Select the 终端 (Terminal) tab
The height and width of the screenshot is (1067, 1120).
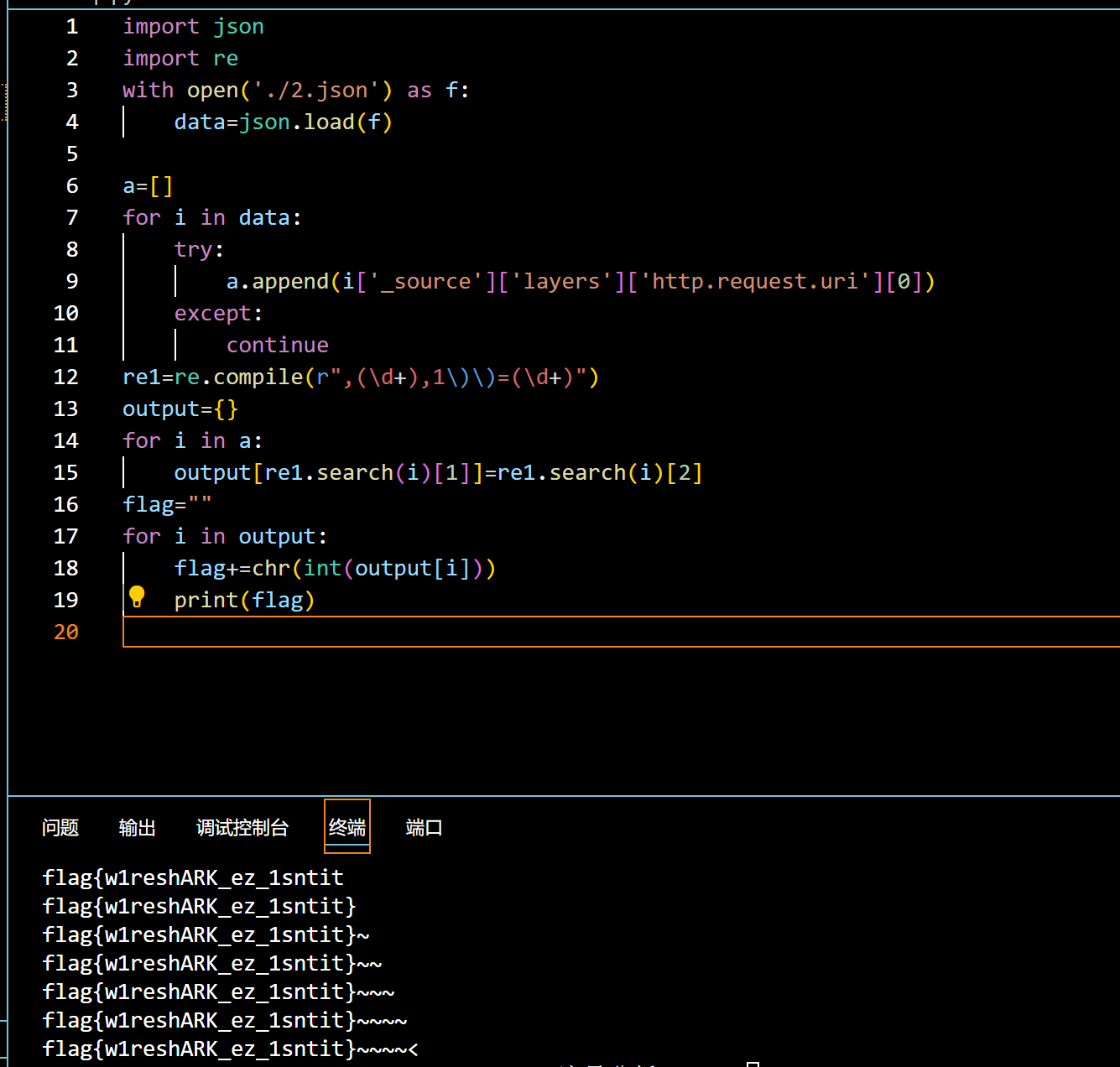(347, 828)
